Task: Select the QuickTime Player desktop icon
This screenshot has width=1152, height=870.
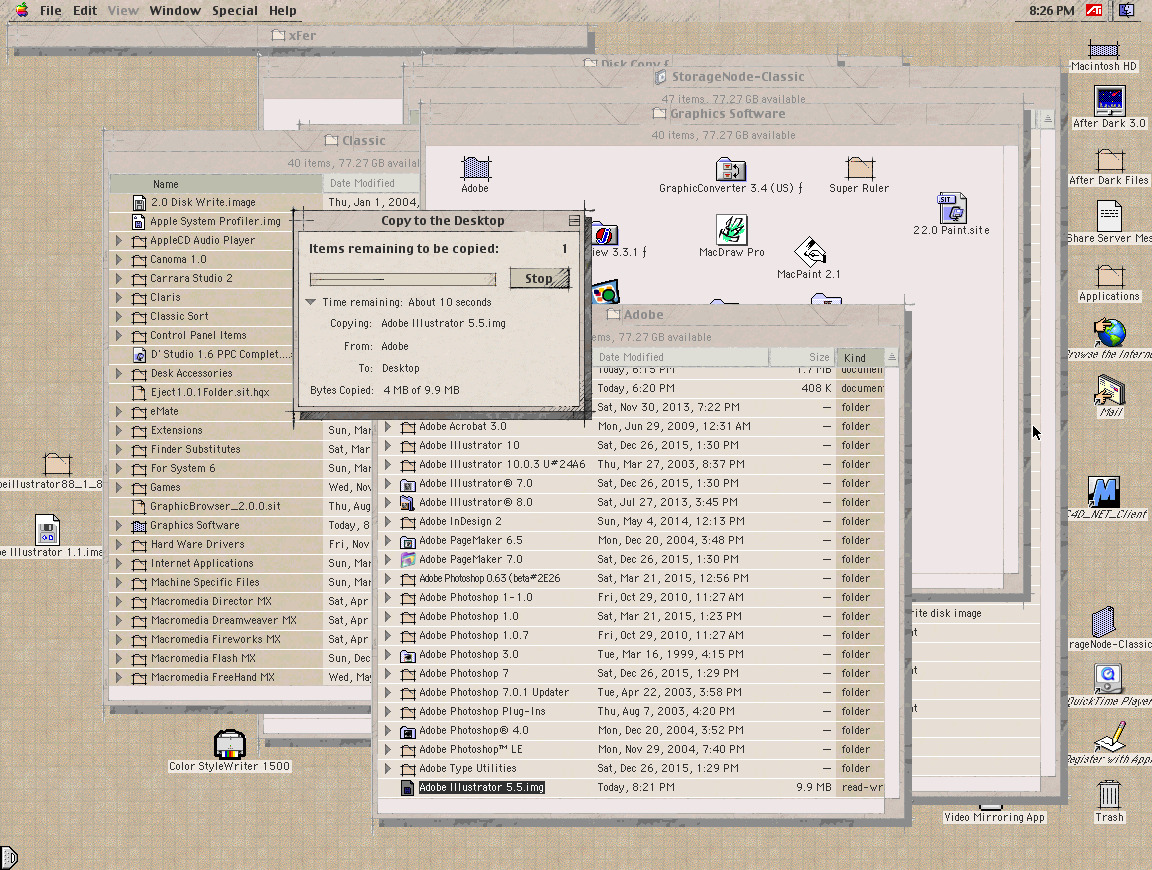Action: 1108,679
